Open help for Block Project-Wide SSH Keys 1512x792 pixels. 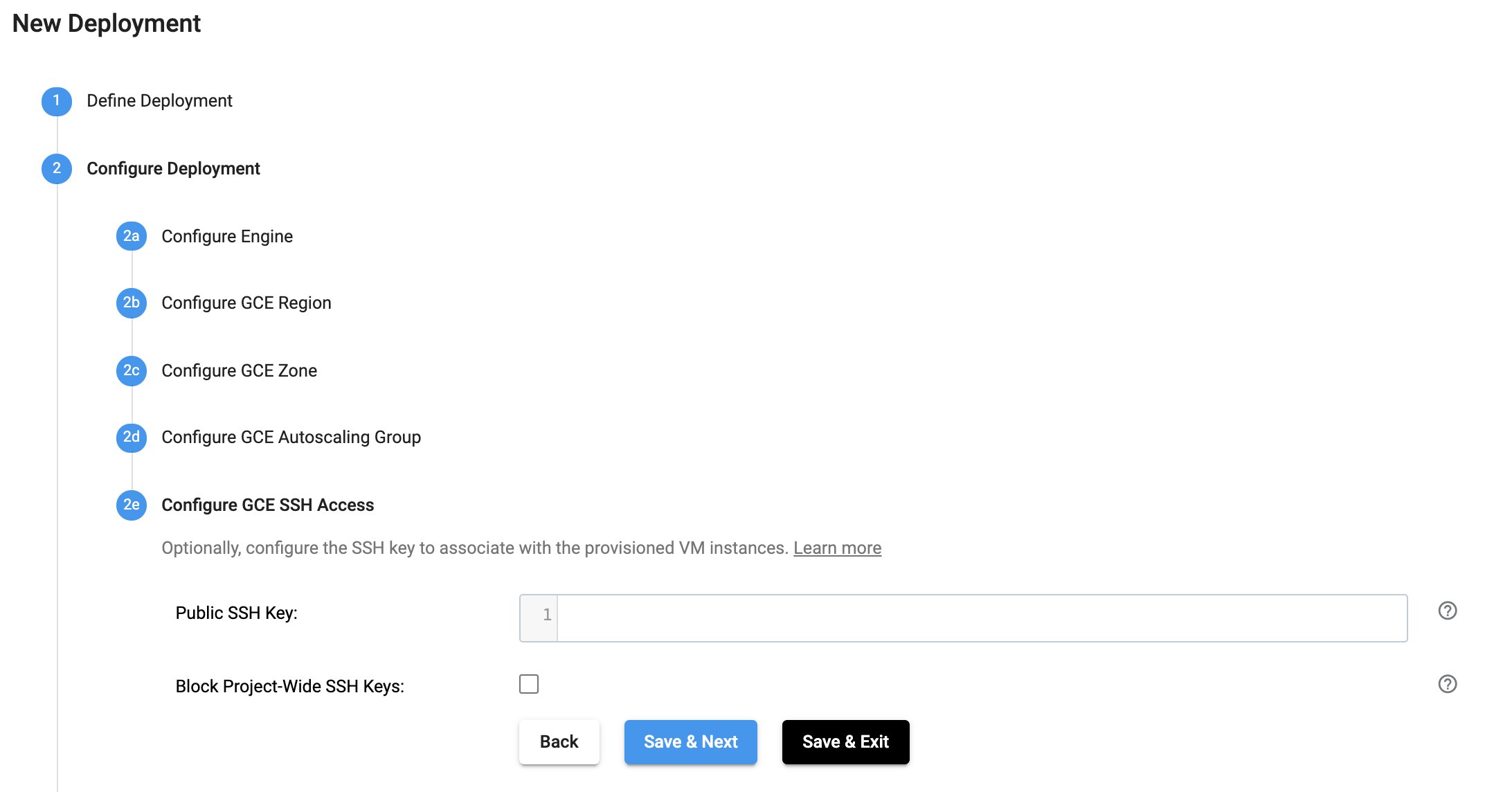(x=1447, y=684)
